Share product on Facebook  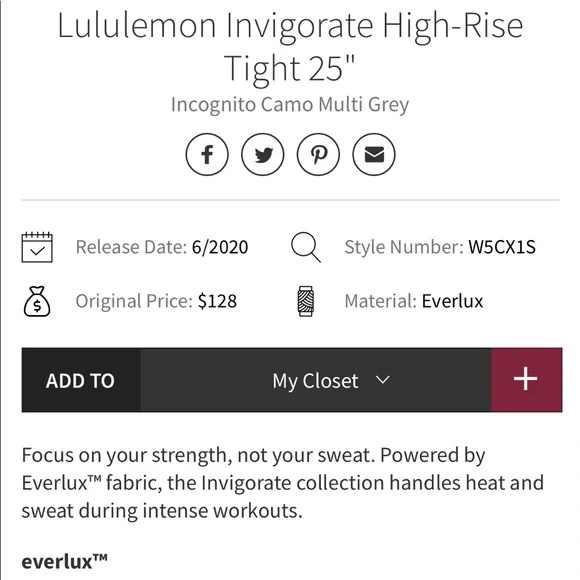tap(207, 154)
